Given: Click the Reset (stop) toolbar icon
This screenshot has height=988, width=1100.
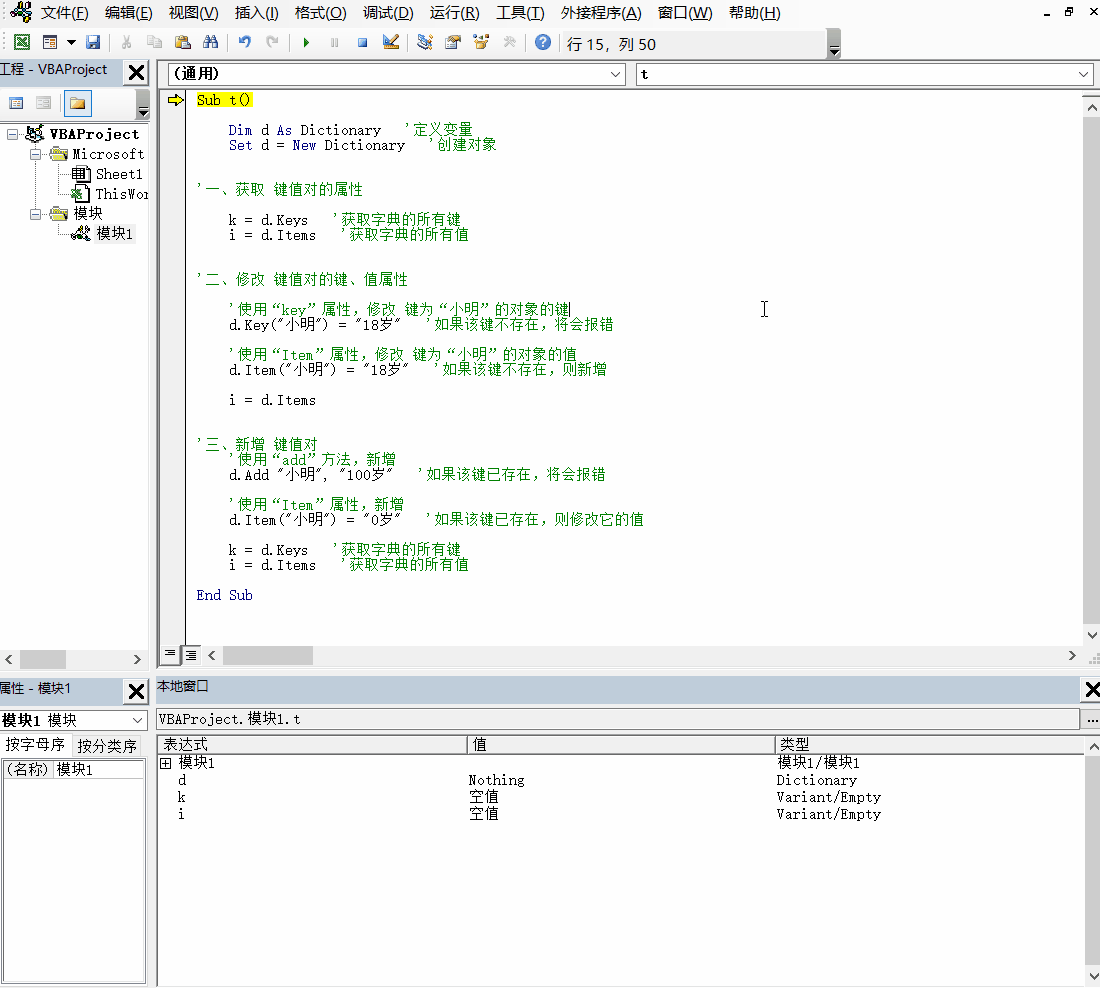Looking at the screenshot, I should click(361, 42).
